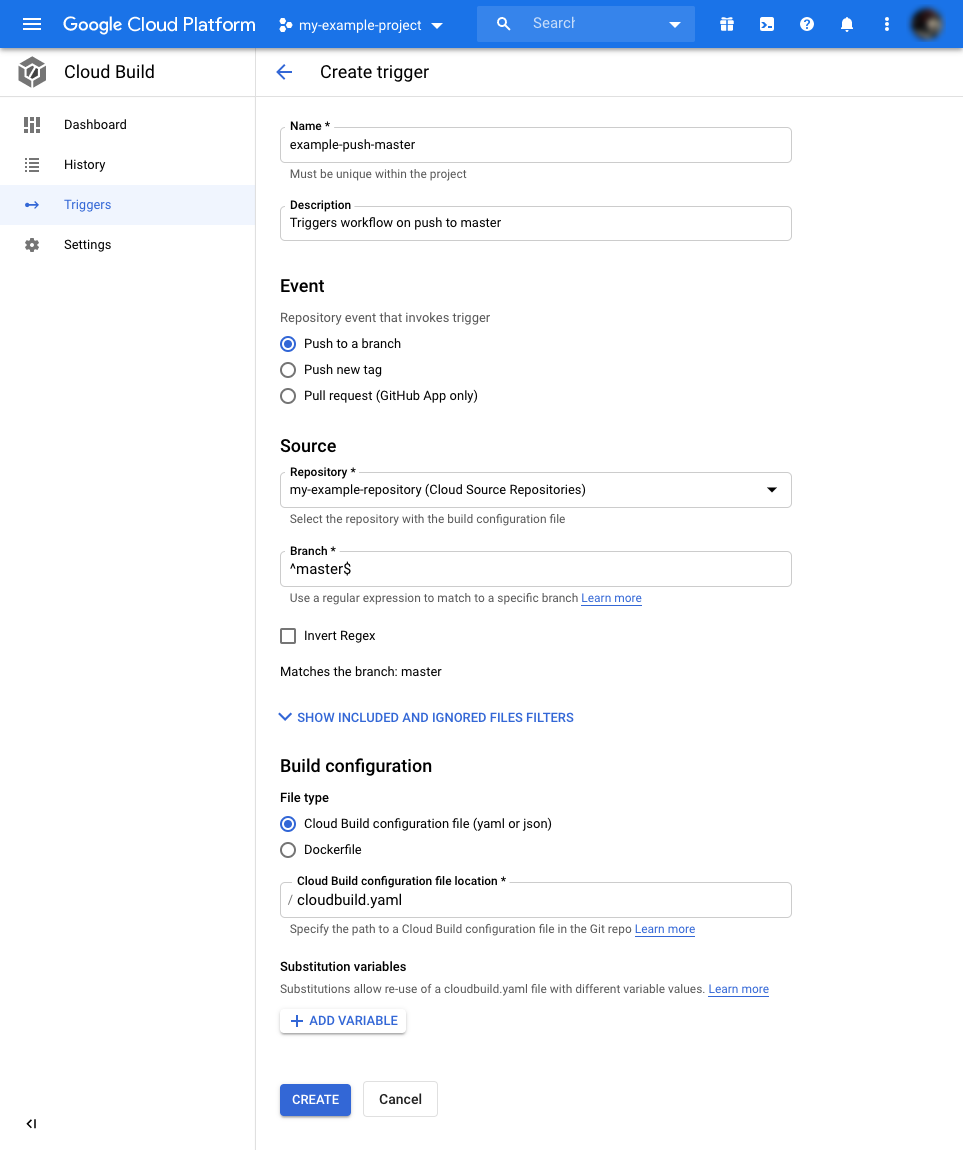The width and height of the screenshot is (963, 1150).
Task: Collapse the sidebar navigation panel
Action: tap(31, 1124)
